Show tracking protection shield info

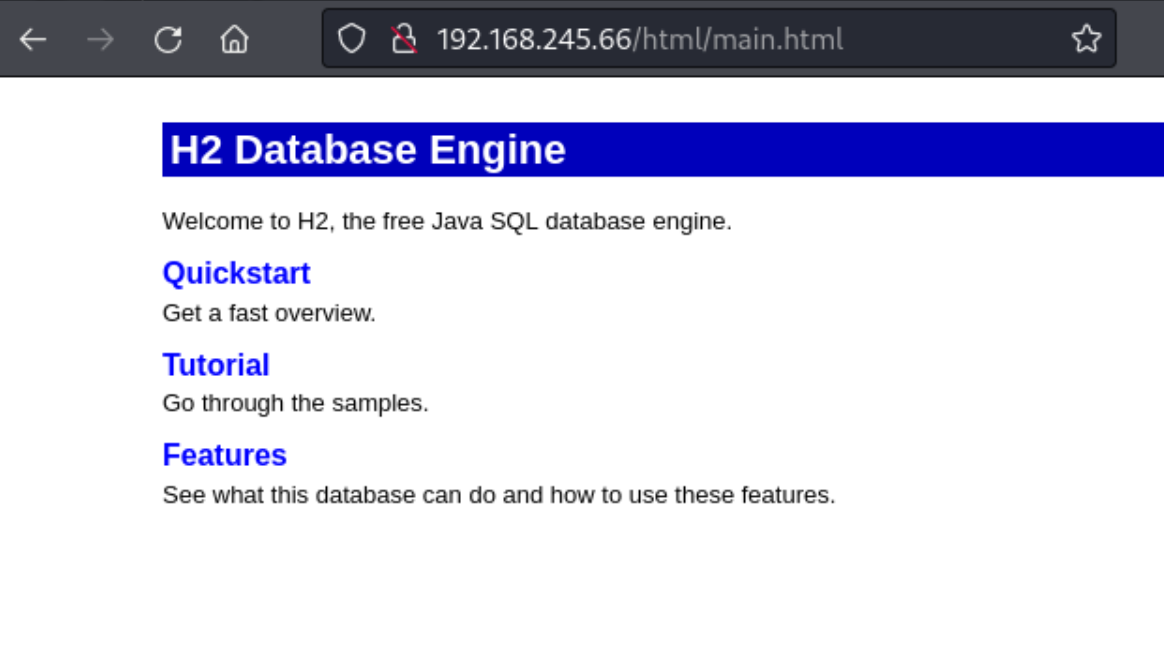click(352, 39)
